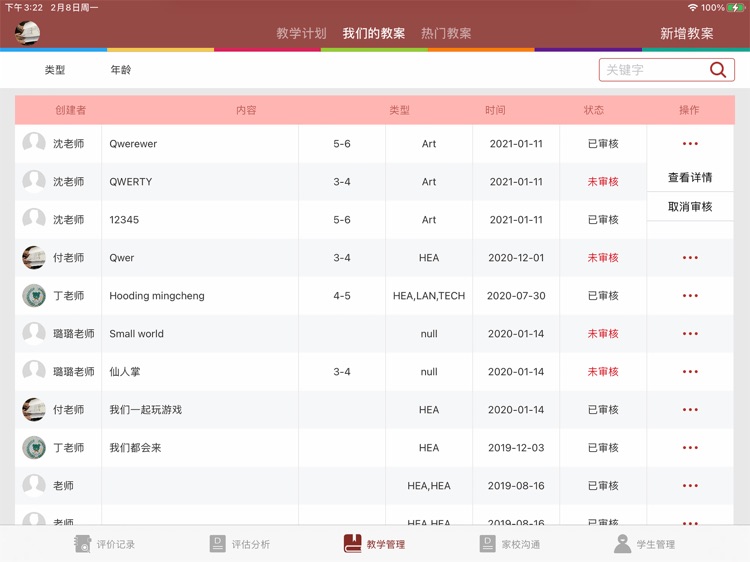Click 未审核 status in QWERTY row

pos(603,182)
